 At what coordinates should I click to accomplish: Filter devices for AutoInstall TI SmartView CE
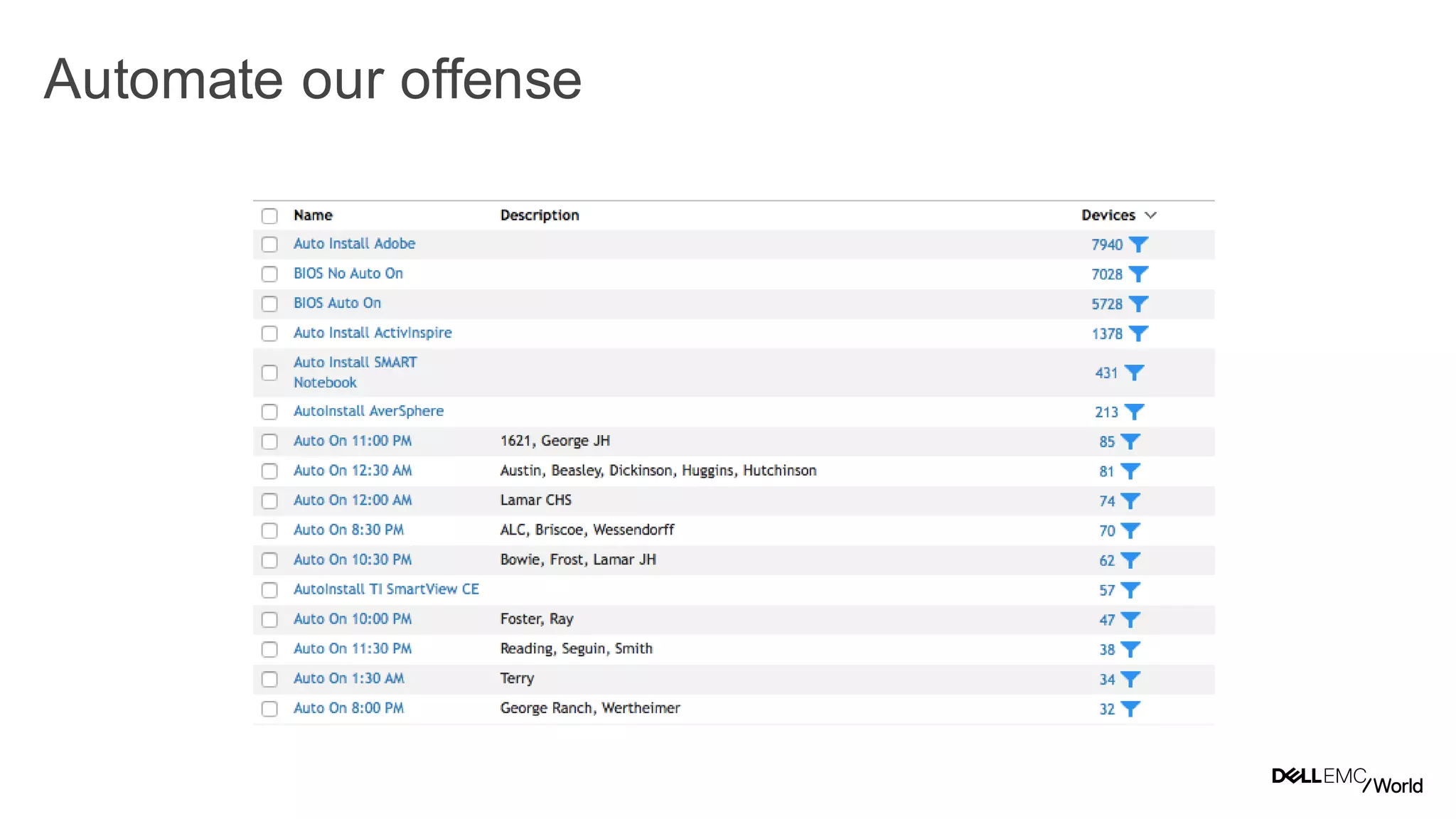(1130, 591)
